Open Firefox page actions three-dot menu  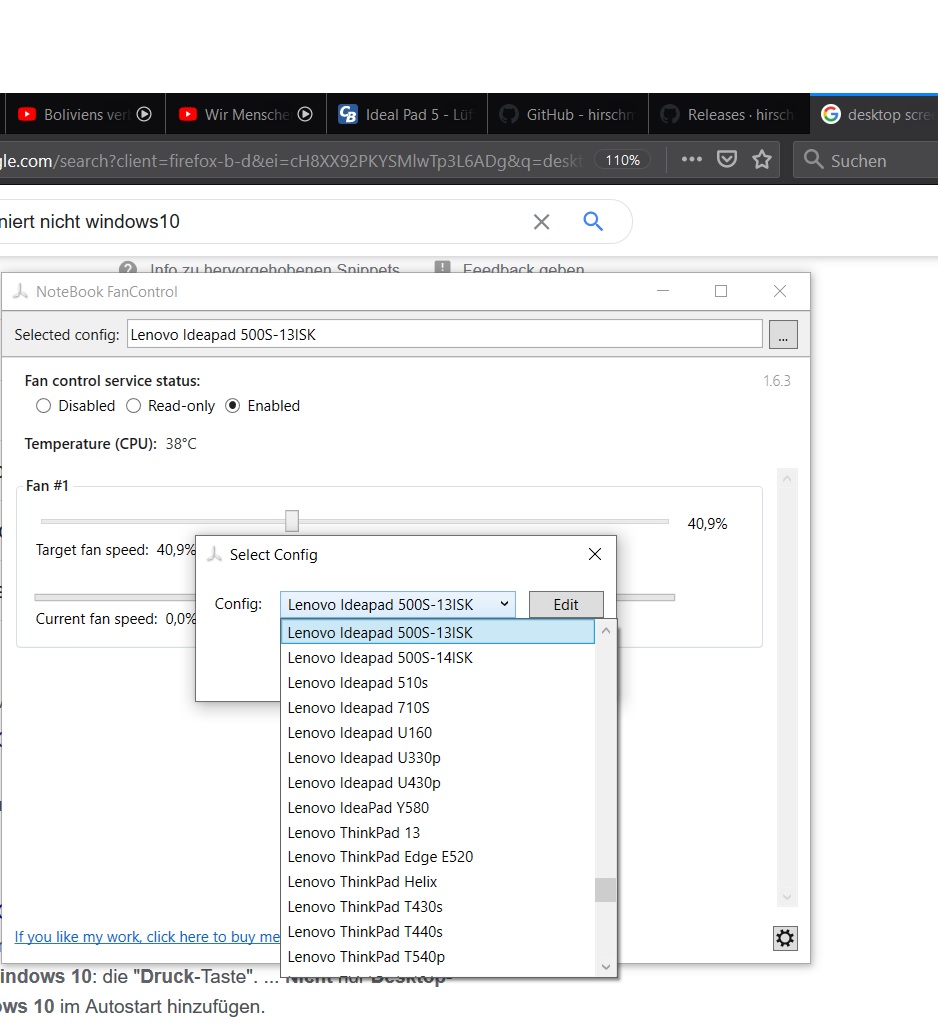[692, 160]
